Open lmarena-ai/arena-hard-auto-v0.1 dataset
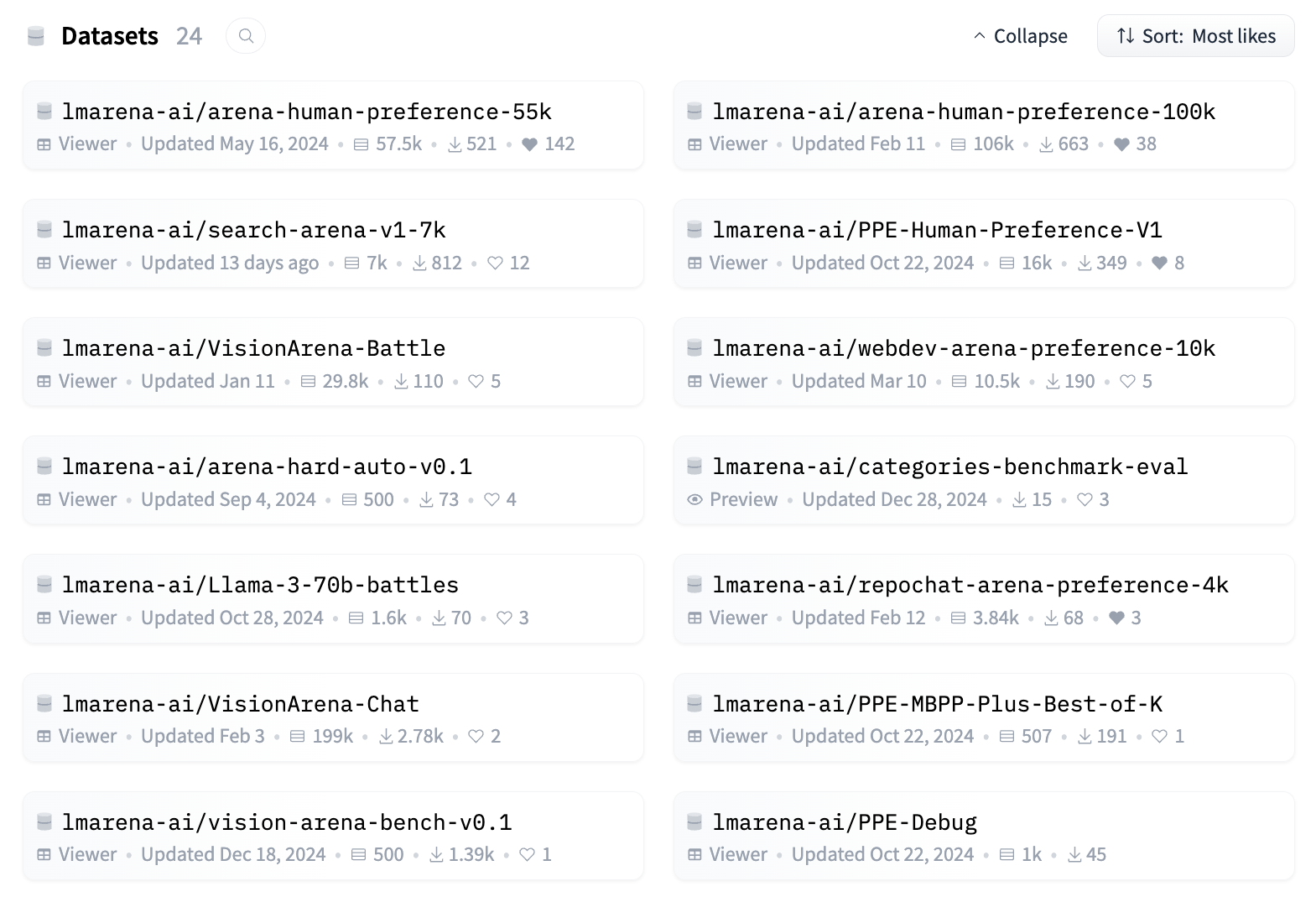The height and width of the screenshot is (897, 1316). click(x=267, y=467)
